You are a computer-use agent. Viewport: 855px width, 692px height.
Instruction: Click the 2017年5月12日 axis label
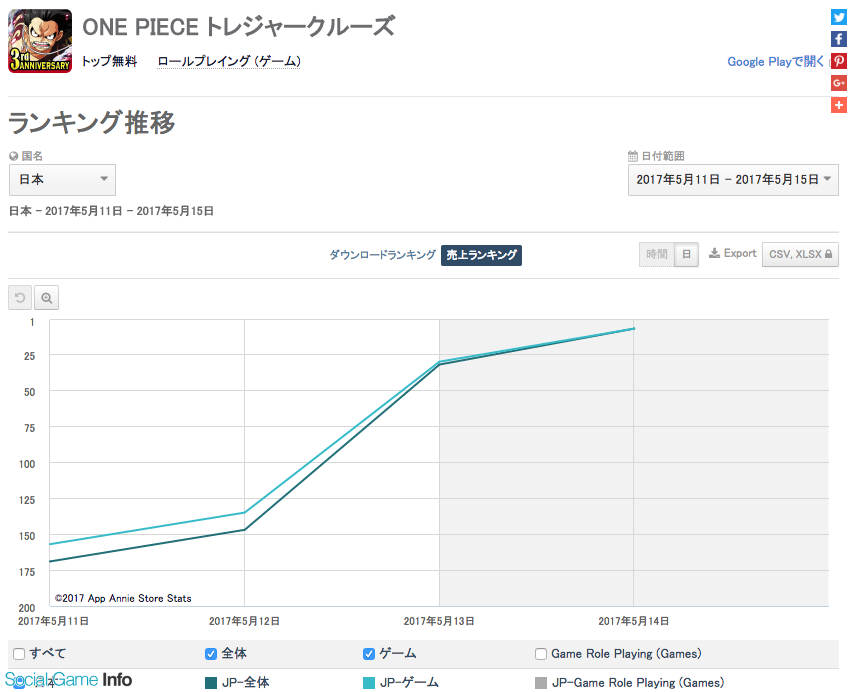click(x=244, y=621)
